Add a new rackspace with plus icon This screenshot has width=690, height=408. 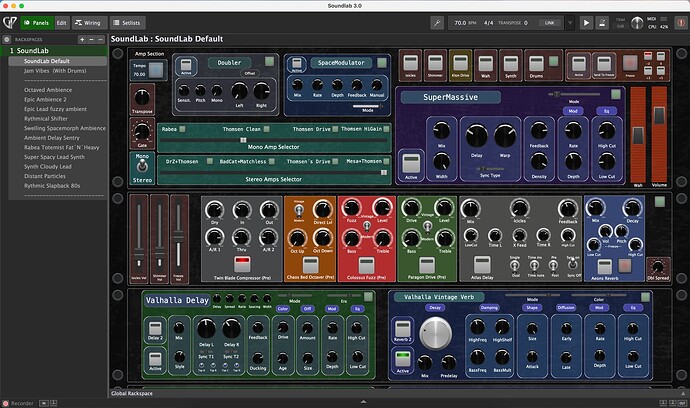pyautogui.click(x=82, y=40)
